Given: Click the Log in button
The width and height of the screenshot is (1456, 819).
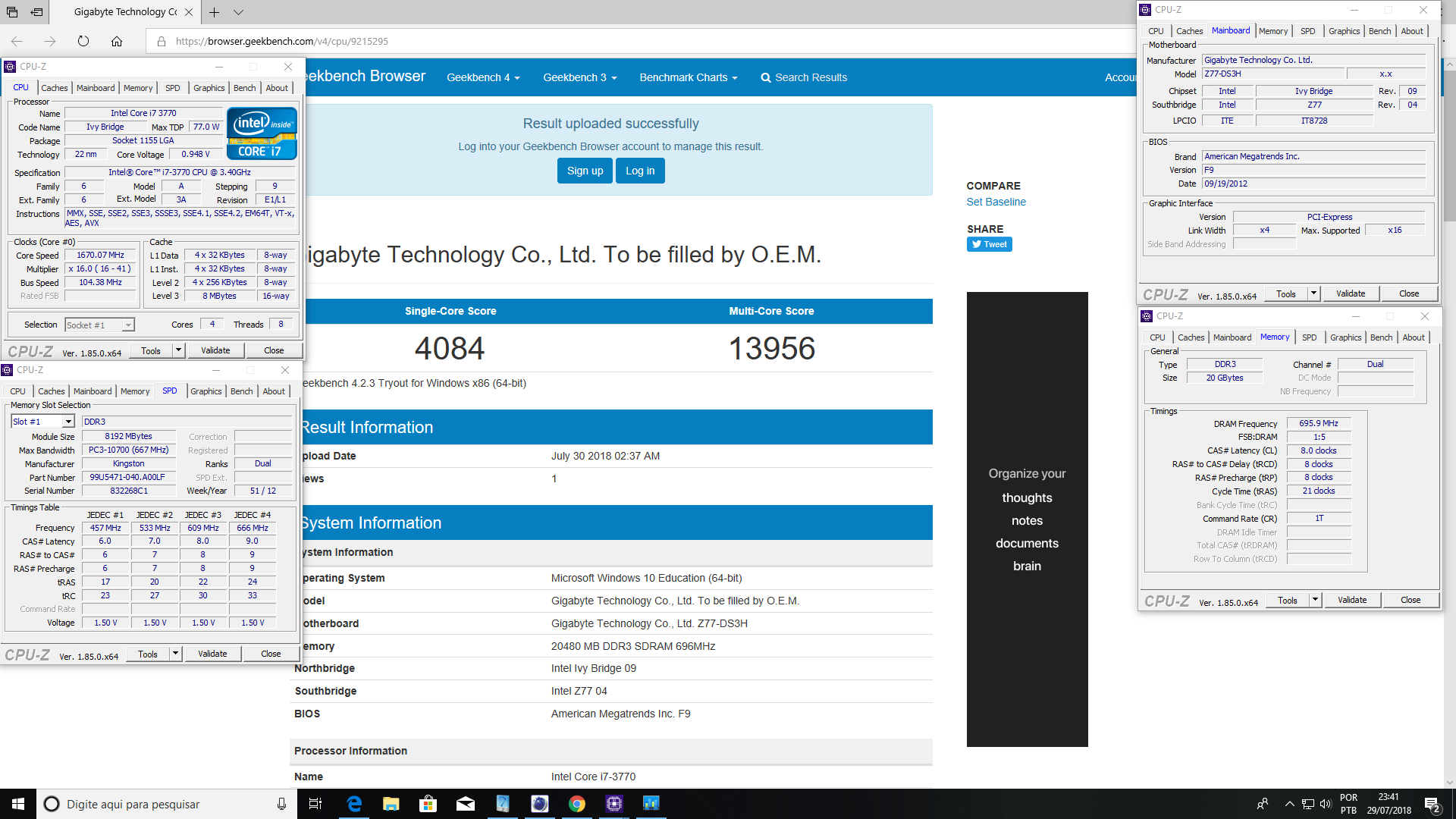Looking at the screenshot, I should click(x=640, y=171).
